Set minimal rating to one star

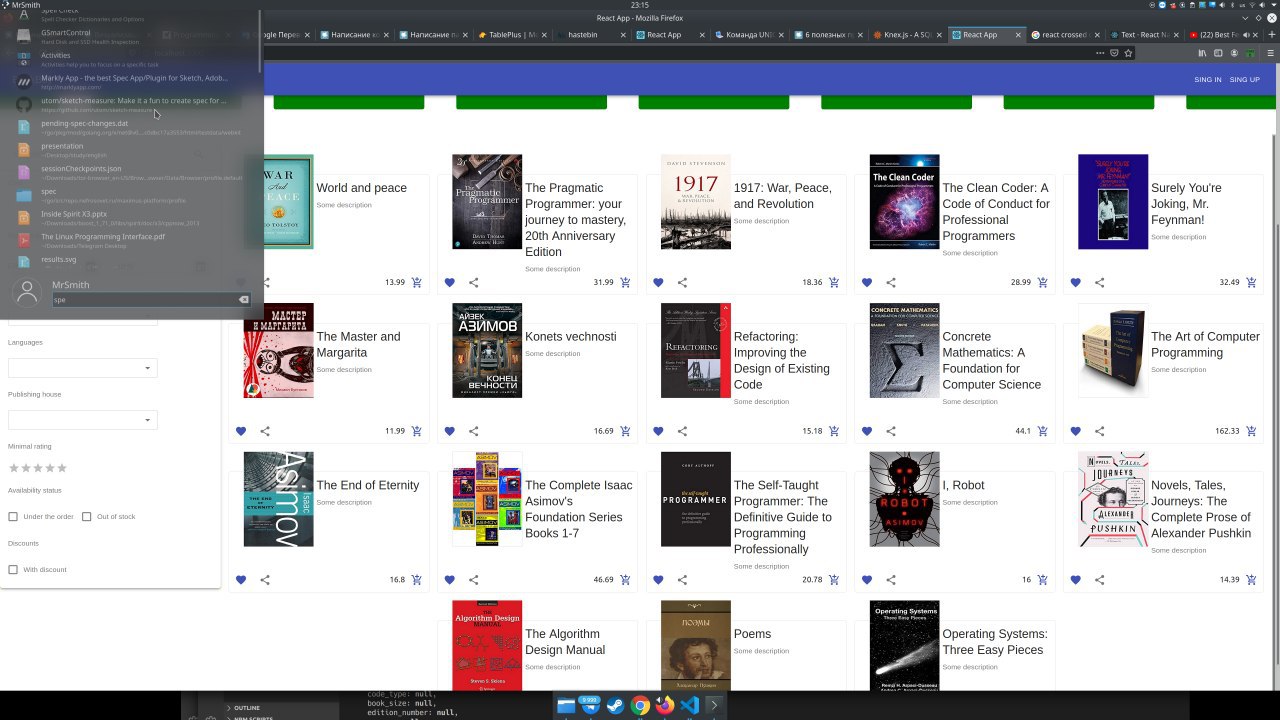[x=14, y=468]
